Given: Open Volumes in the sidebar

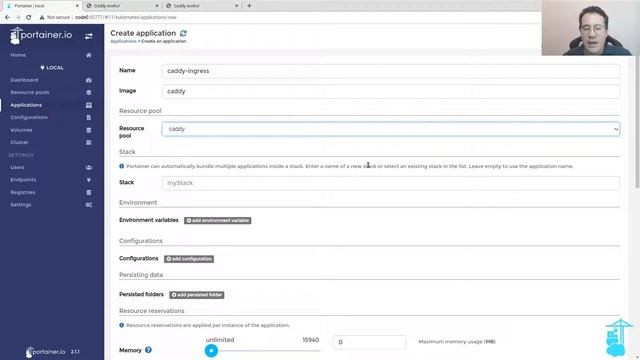Looking at the screenshot, I should (x=21, y=130).
